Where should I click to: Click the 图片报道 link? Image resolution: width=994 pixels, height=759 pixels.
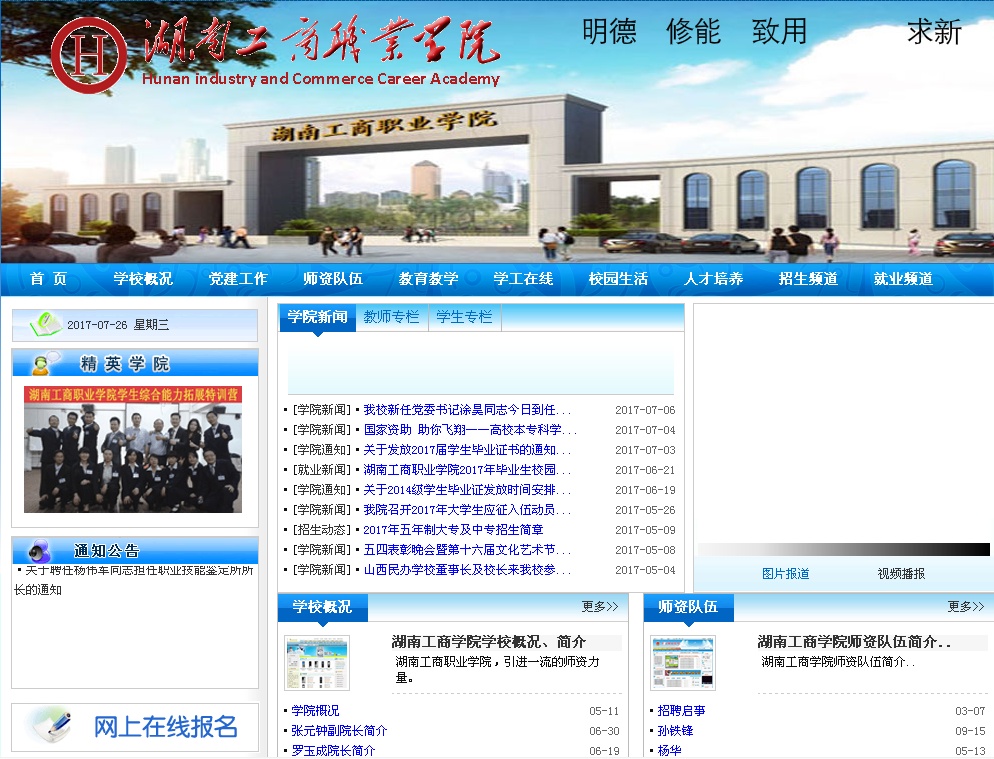pyautogui.click(x=785, y=574)
